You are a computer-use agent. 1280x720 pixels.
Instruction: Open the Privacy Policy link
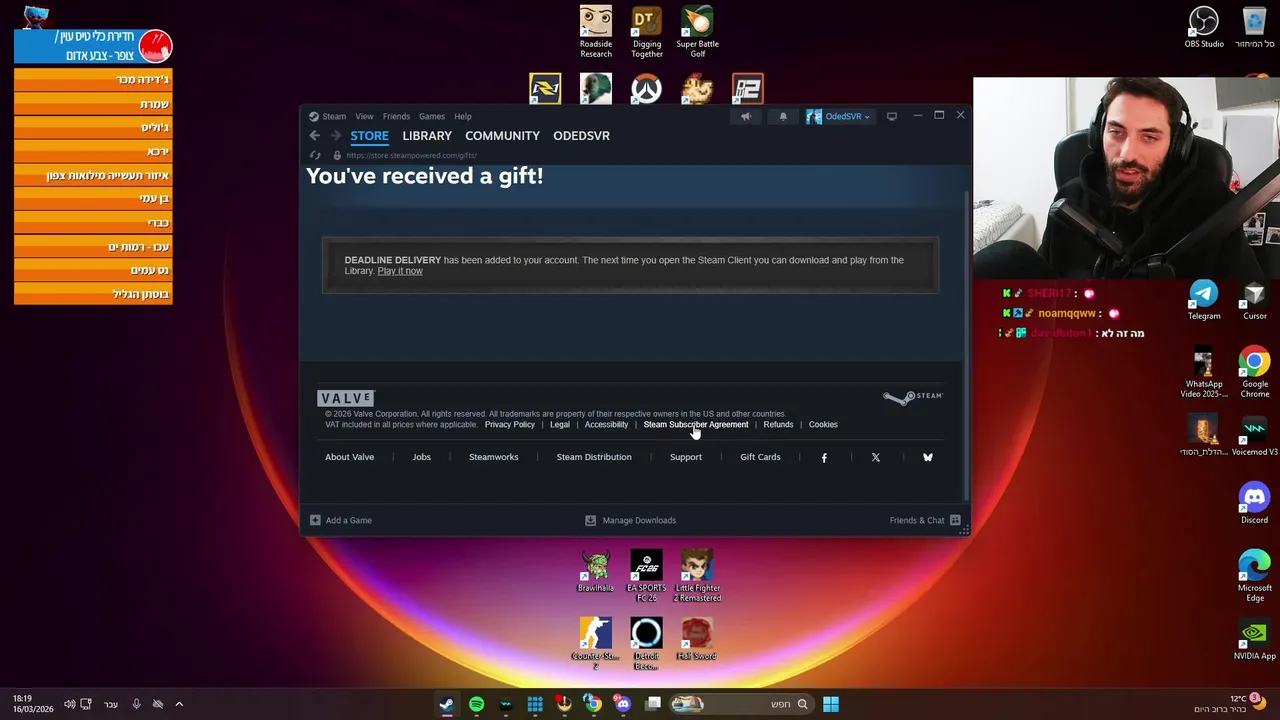coord(509,424)
